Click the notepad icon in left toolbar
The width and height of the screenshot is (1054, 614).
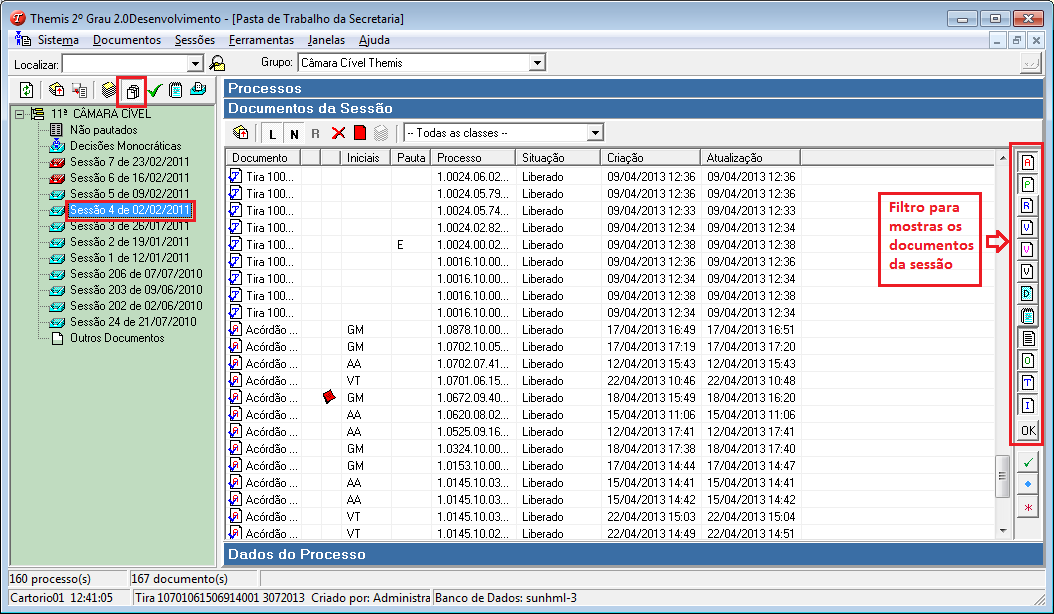click(x=175, y=89)
